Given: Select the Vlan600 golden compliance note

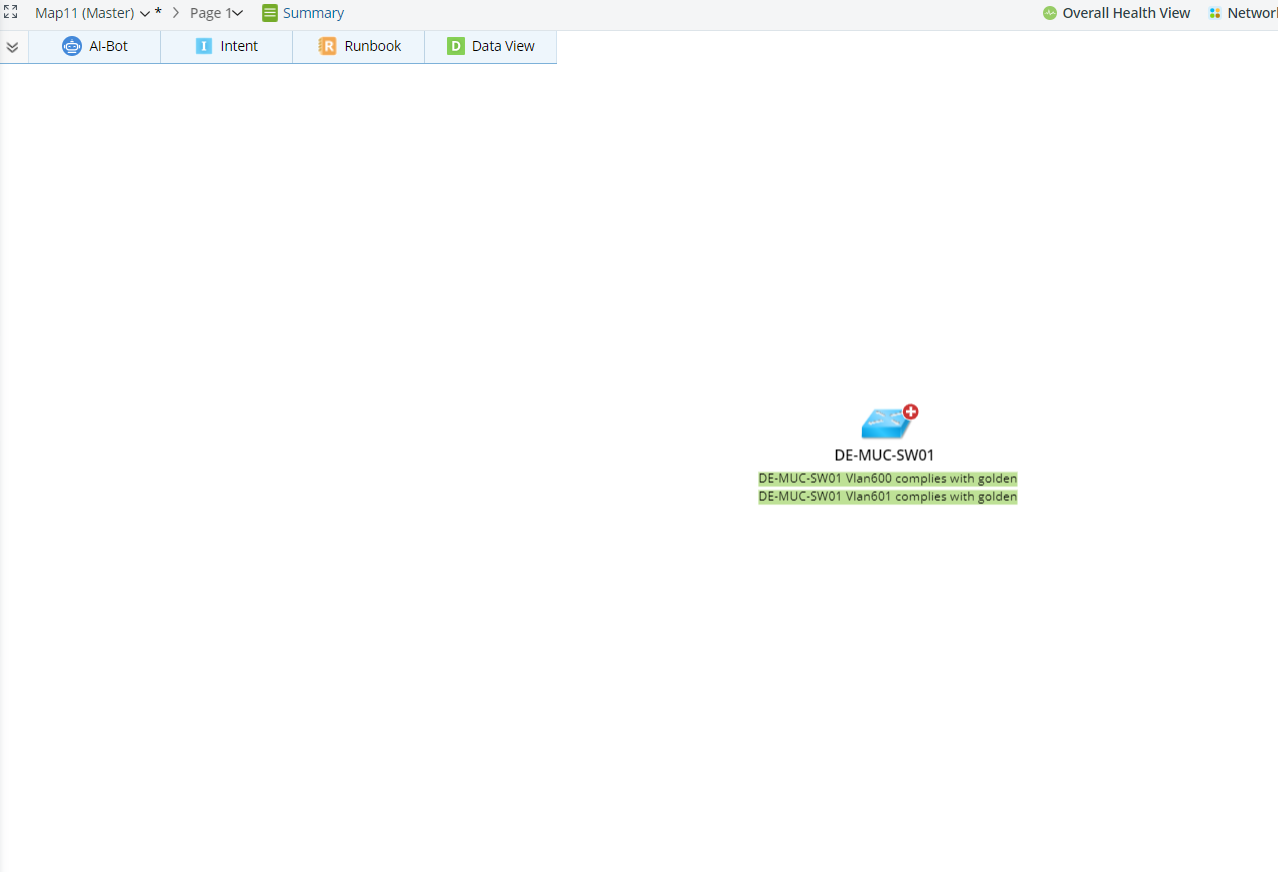Looking at the screenshot, I should coord(887,479).
